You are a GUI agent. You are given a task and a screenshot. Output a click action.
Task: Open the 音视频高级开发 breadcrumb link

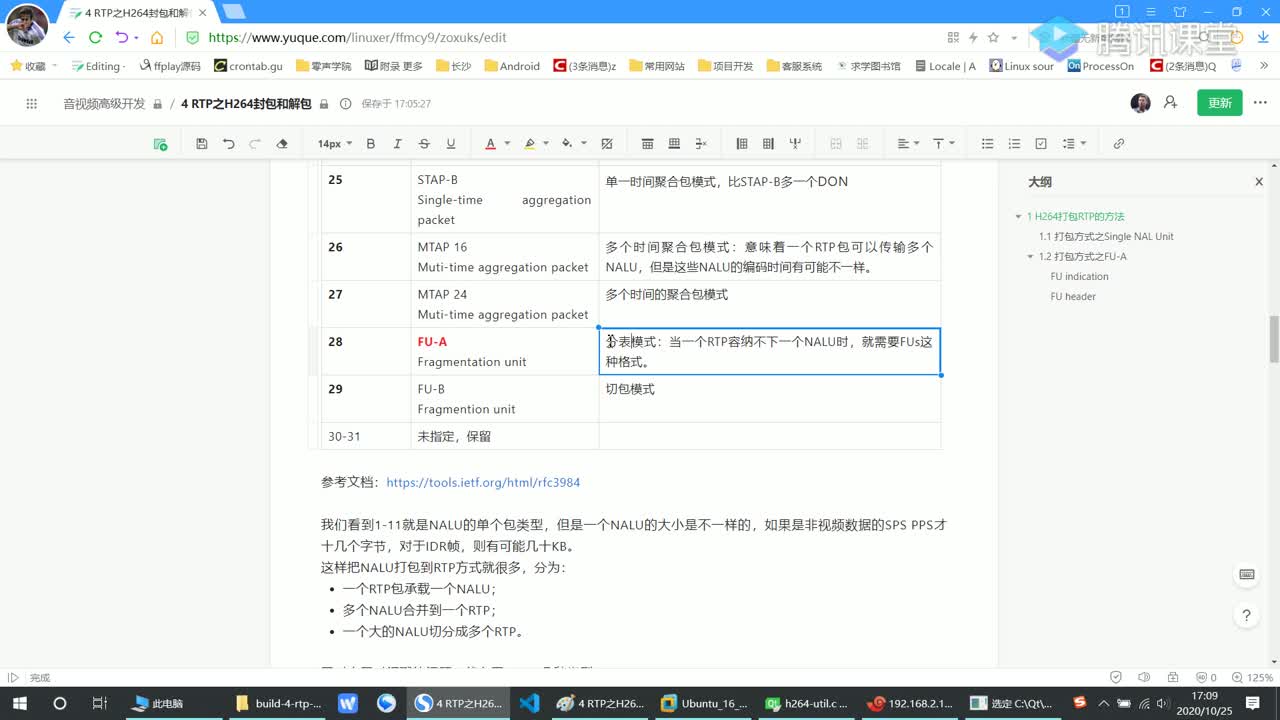pos(104,104)
